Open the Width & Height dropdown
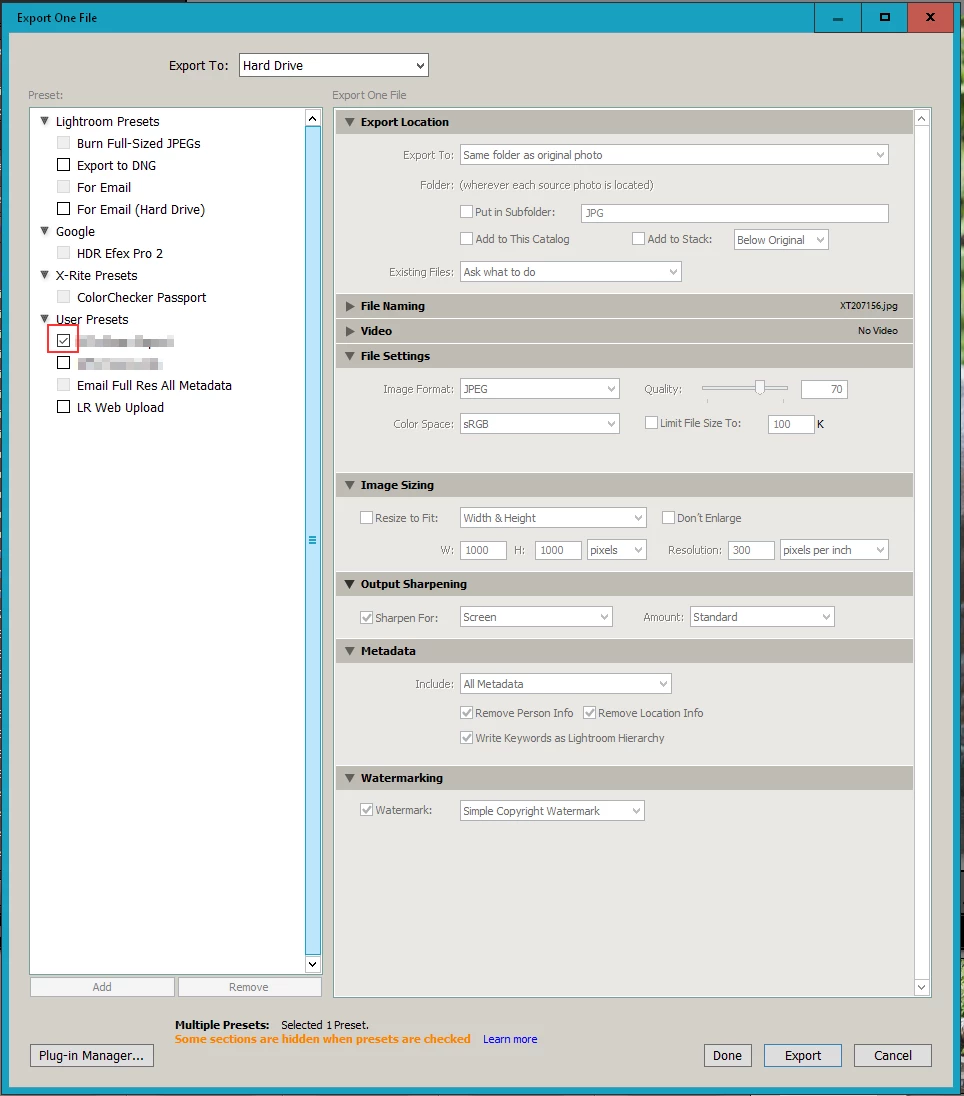 coord(553,518)
